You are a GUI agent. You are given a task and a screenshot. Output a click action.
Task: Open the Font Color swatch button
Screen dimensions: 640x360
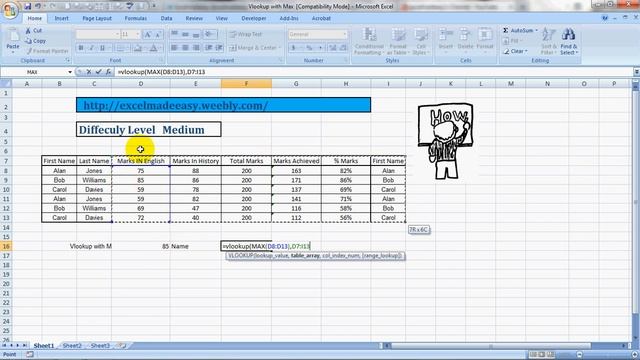click(153, 48)
